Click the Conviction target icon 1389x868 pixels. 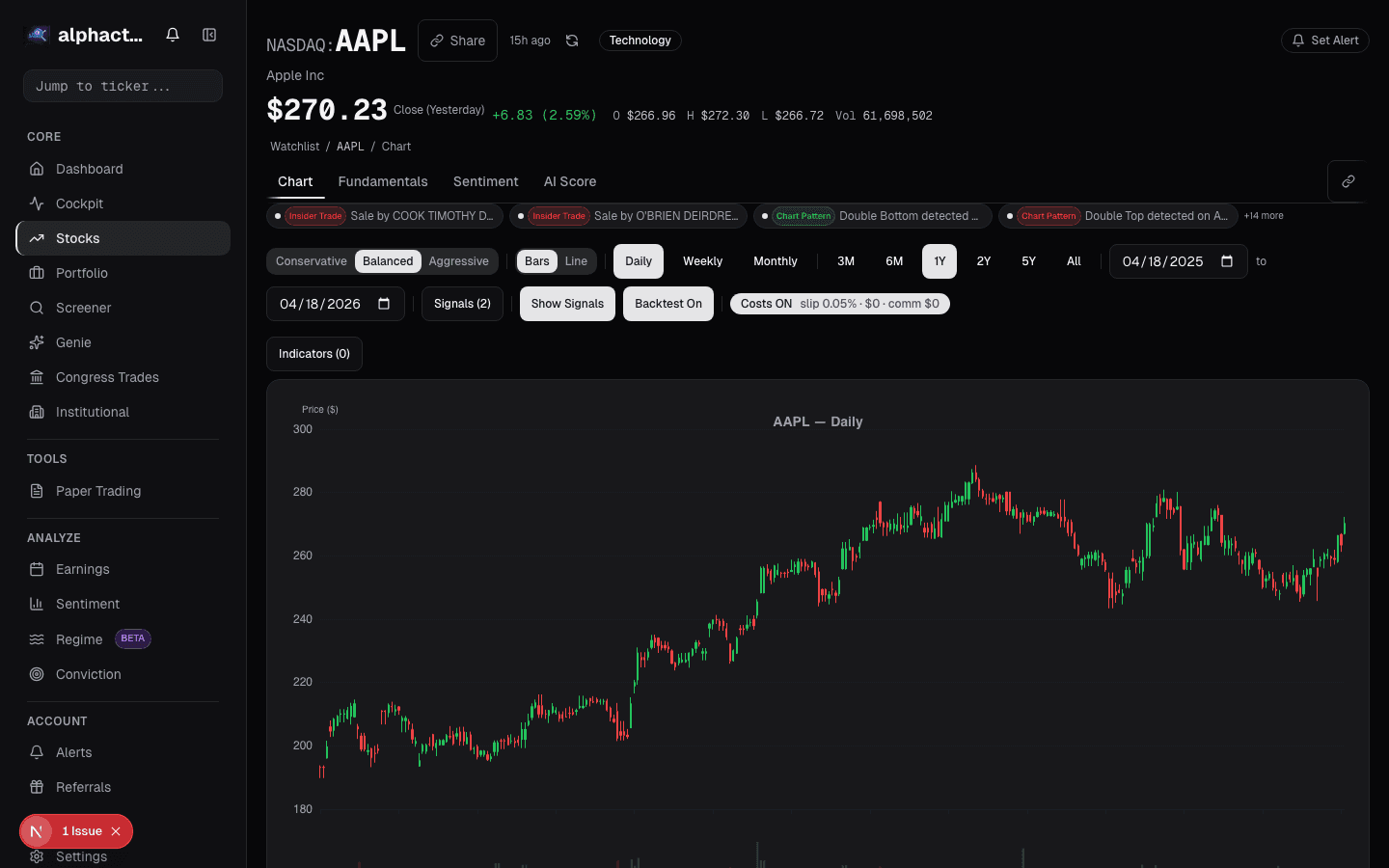point(37,674)
